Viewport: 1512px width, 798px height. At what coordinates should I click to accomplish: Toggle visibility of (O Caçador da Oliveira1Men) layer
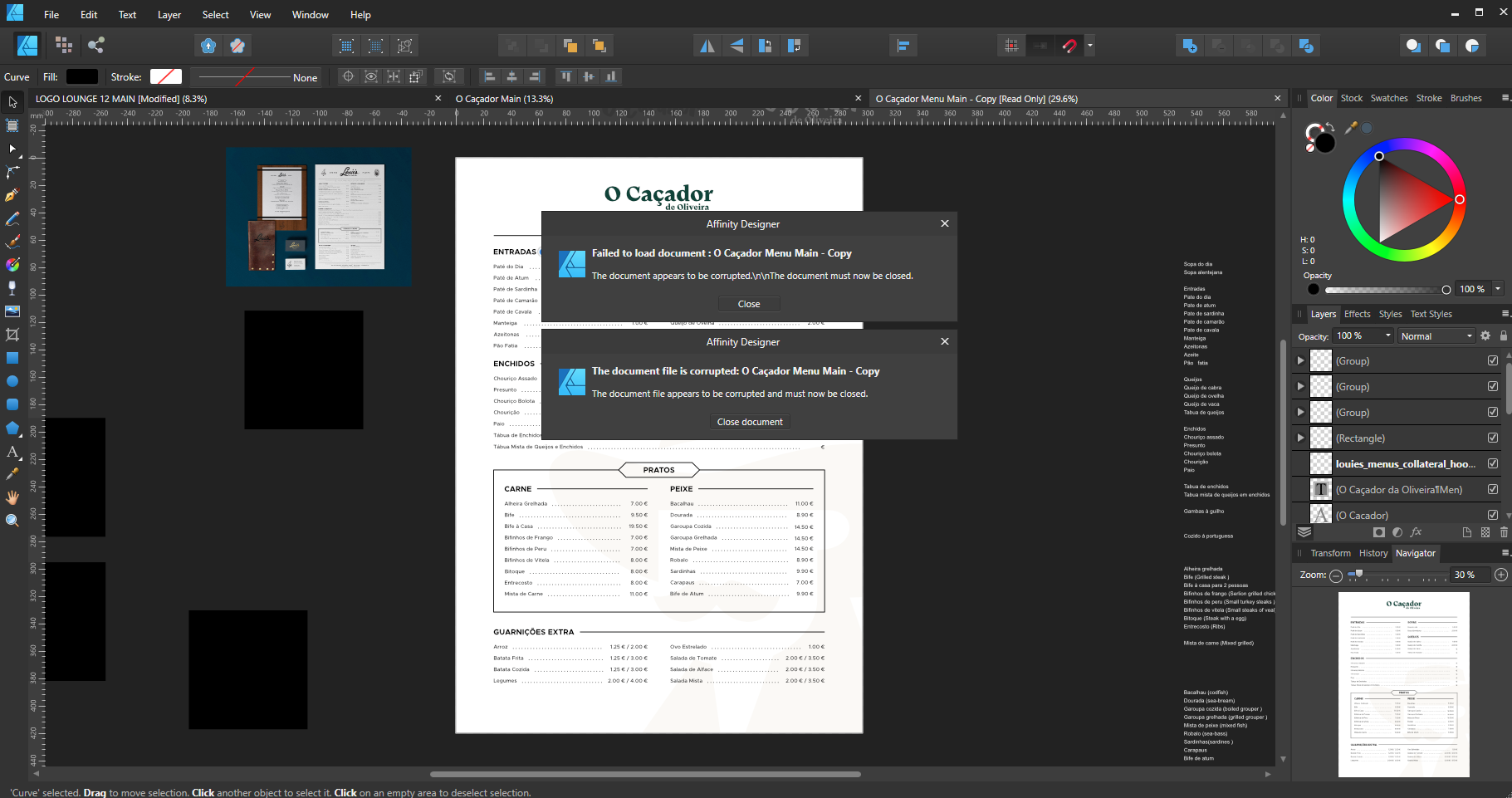1493,489
